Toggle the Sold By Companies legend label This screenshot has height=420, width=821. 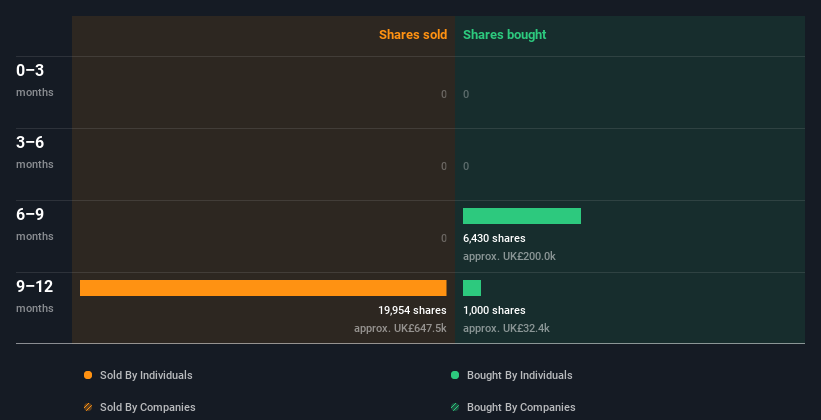[x=148, y=407]
